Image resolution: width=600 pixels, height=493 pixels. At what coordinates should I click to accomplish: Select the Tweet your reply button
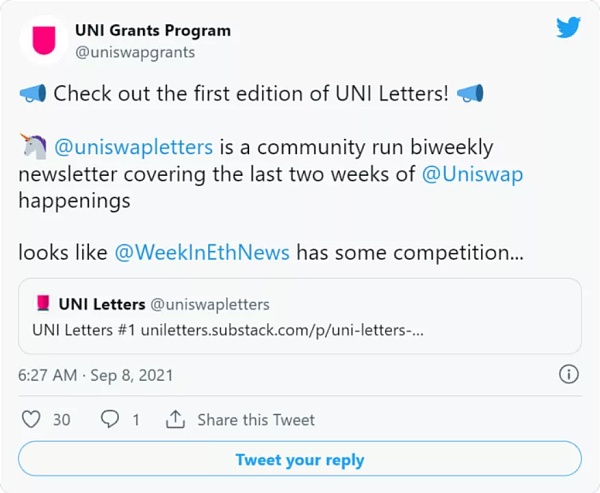coord(300,459)
